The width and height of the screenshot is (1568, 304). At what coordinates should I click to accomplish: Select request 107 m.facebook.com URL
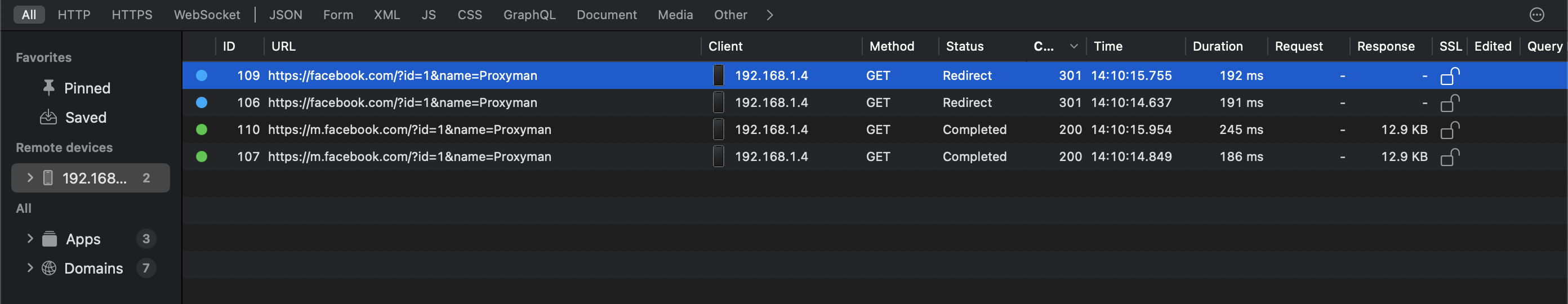coord(409,157)
